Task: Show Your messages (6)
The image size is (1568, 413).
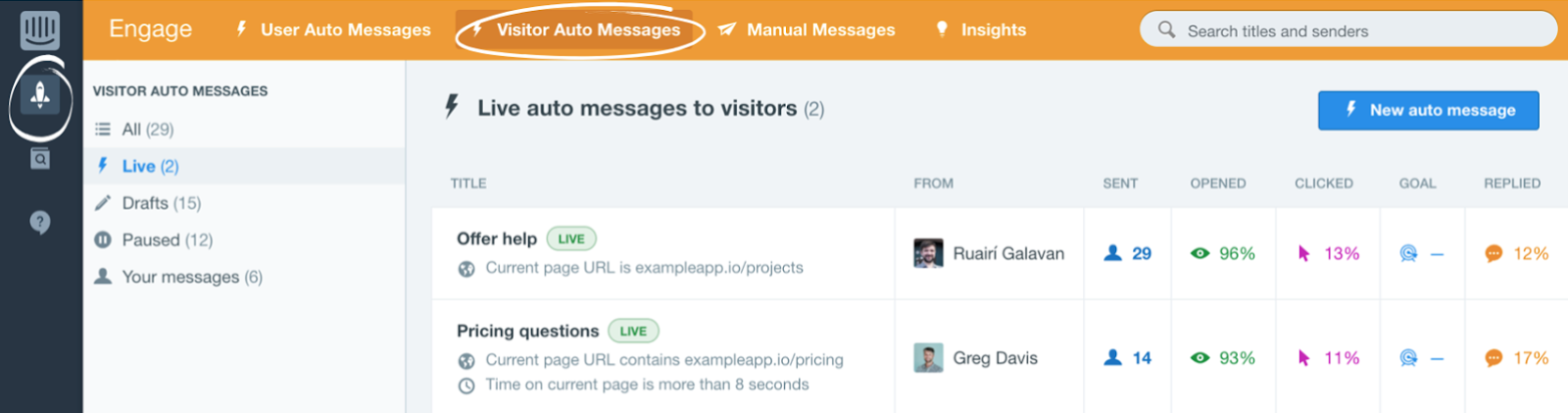Action: coord(191,277)
